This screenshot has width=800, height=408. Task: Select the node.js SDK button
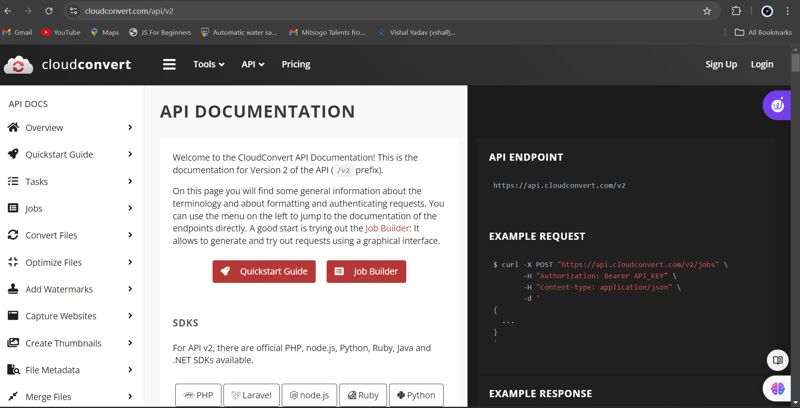tap(309, 395)
